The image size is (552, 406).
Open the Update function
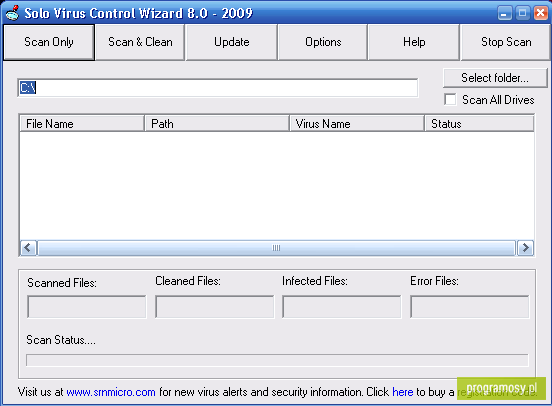click(x=232, y=42)
